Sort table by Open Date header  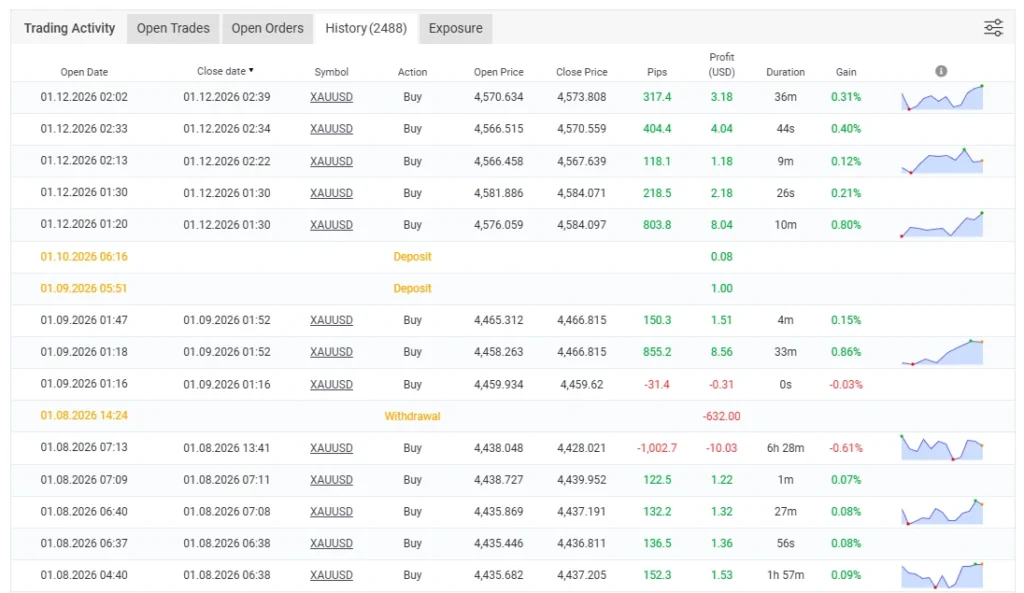coord(84,72)
